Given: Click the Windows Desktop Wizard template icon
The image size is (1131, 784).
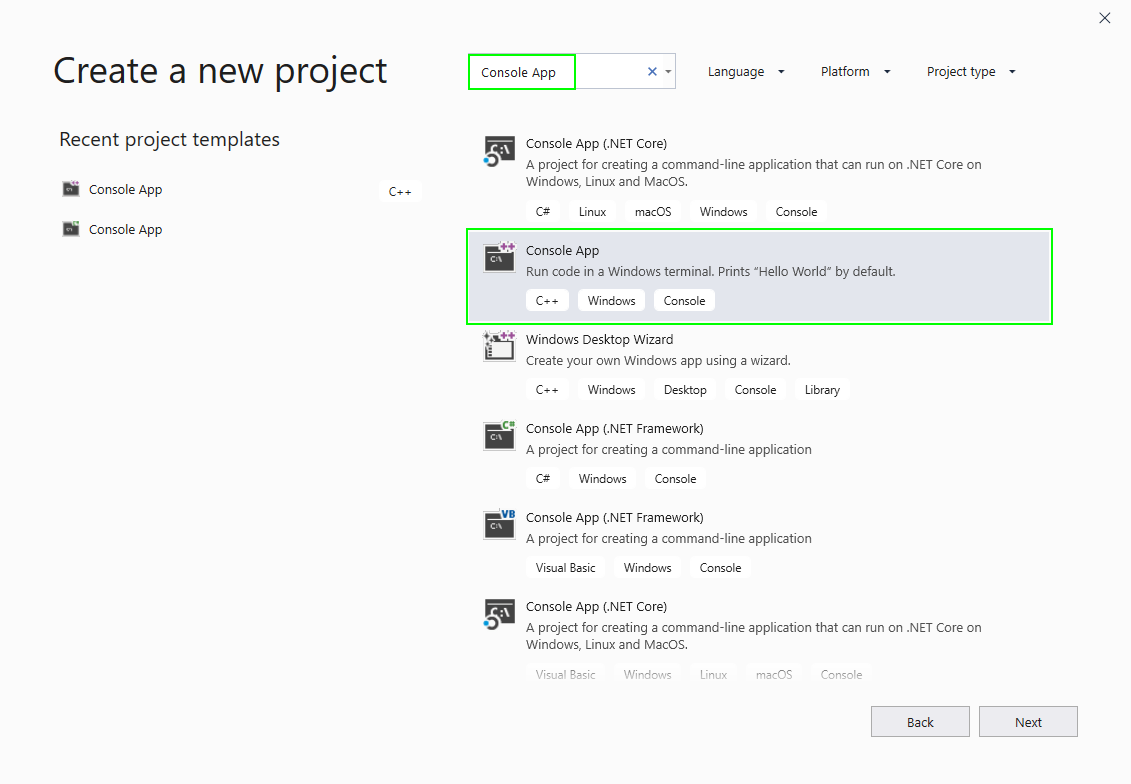Looking at the screenshot, I should (x=499, y=346).
